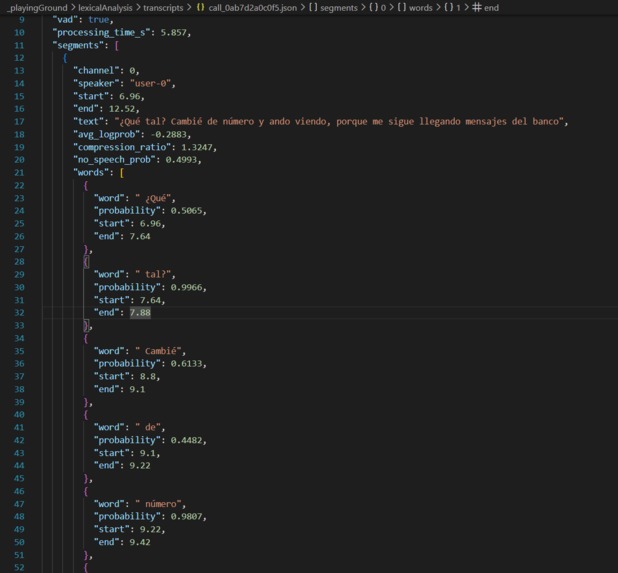Click line number 17 in gutter

tap(19, 122)
